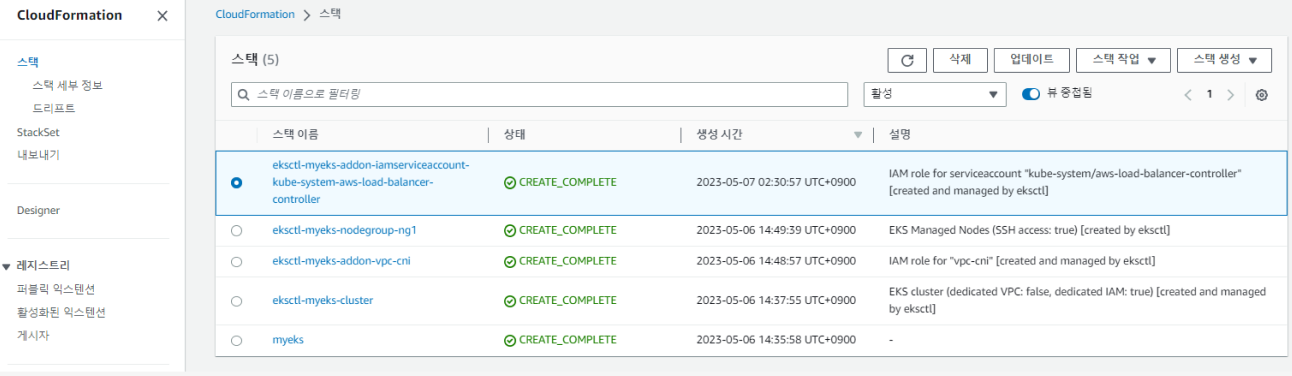1292x376 pixels.
Task: Open CloudFormation breadcrumb link
Action: pyautogui.click(x=255, y=14)
